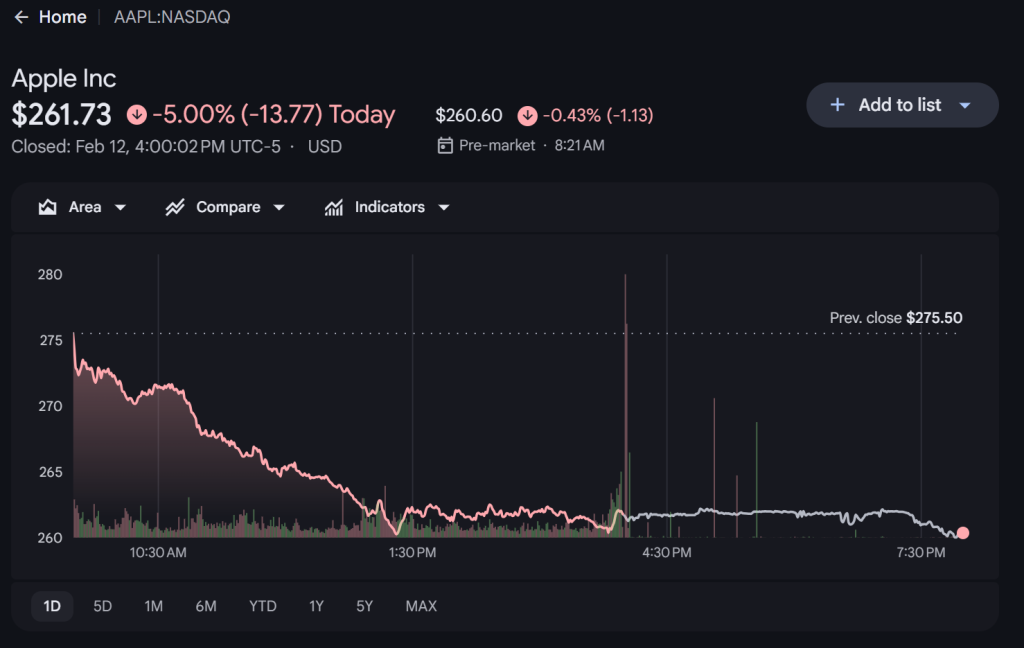Expand the Area chart type dropdown
Image resolution: width=1024 pixels, height=648 pixels.
pyautogui.click(x=121, y=208)
